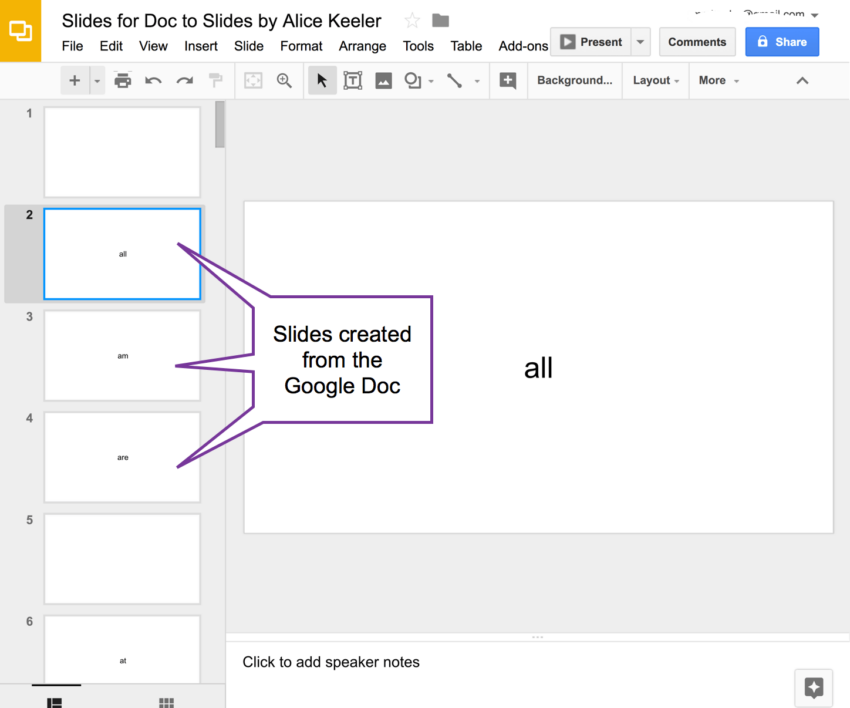The image size is (850, 708).
Task: Open the Format menu
Action: [301, 46]
